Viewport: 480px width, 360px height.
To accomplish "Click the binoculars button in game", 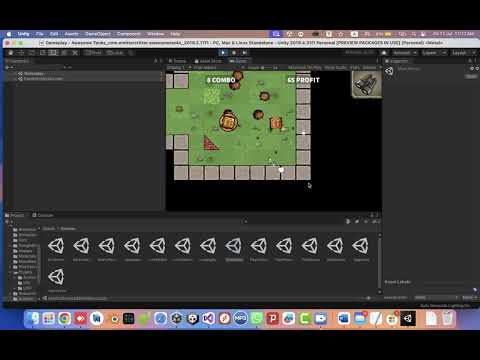I will [x=366, y=85].
